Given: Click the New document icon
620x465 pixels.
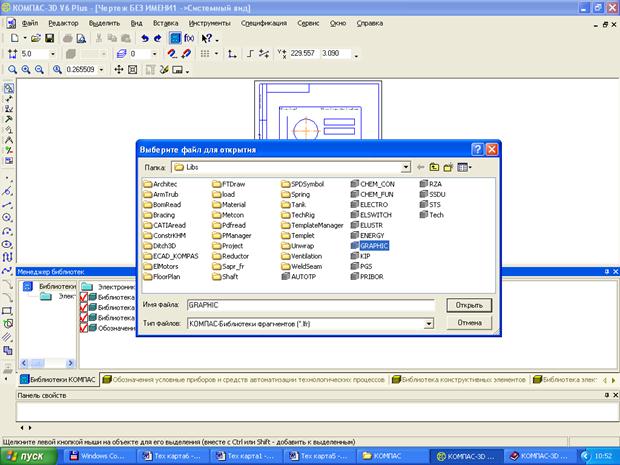Looking at the screenshot, I should pos(15,38).
